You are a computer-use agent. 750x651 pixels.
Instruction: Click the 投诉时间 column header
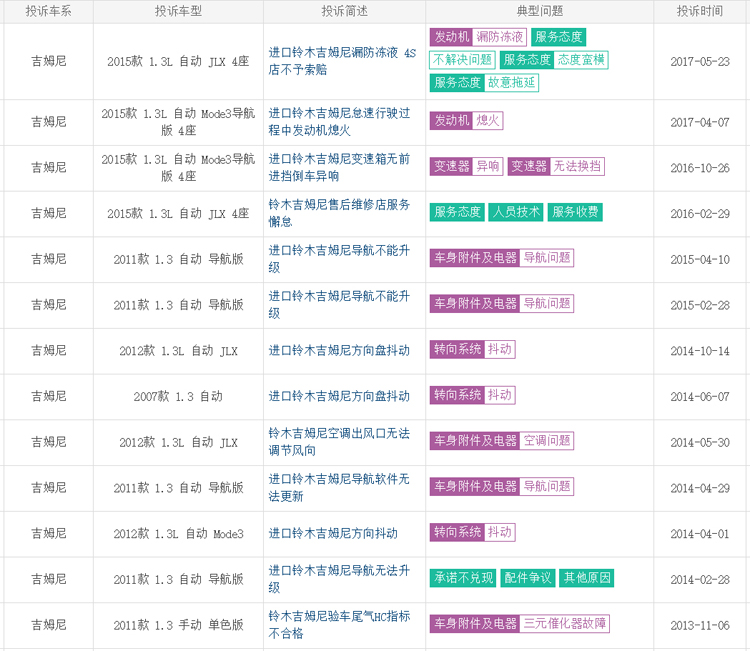[699, 11]
